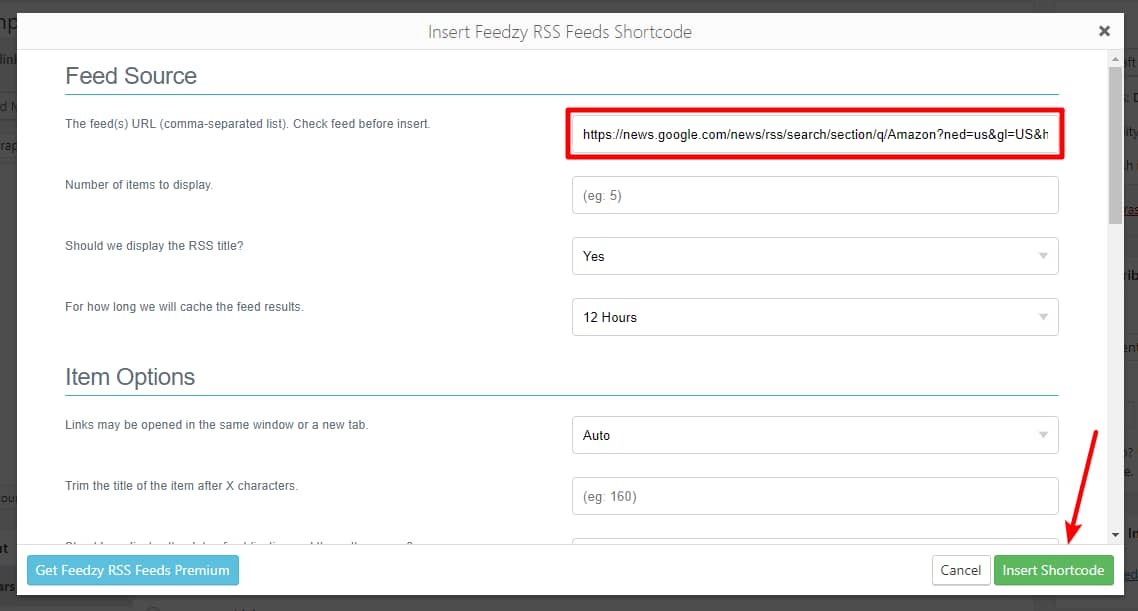The width and height of the screenshot is (1138, 611).
Task: Click Get Feedzy RSS Feeds Premium button
Action: point(133,570)
